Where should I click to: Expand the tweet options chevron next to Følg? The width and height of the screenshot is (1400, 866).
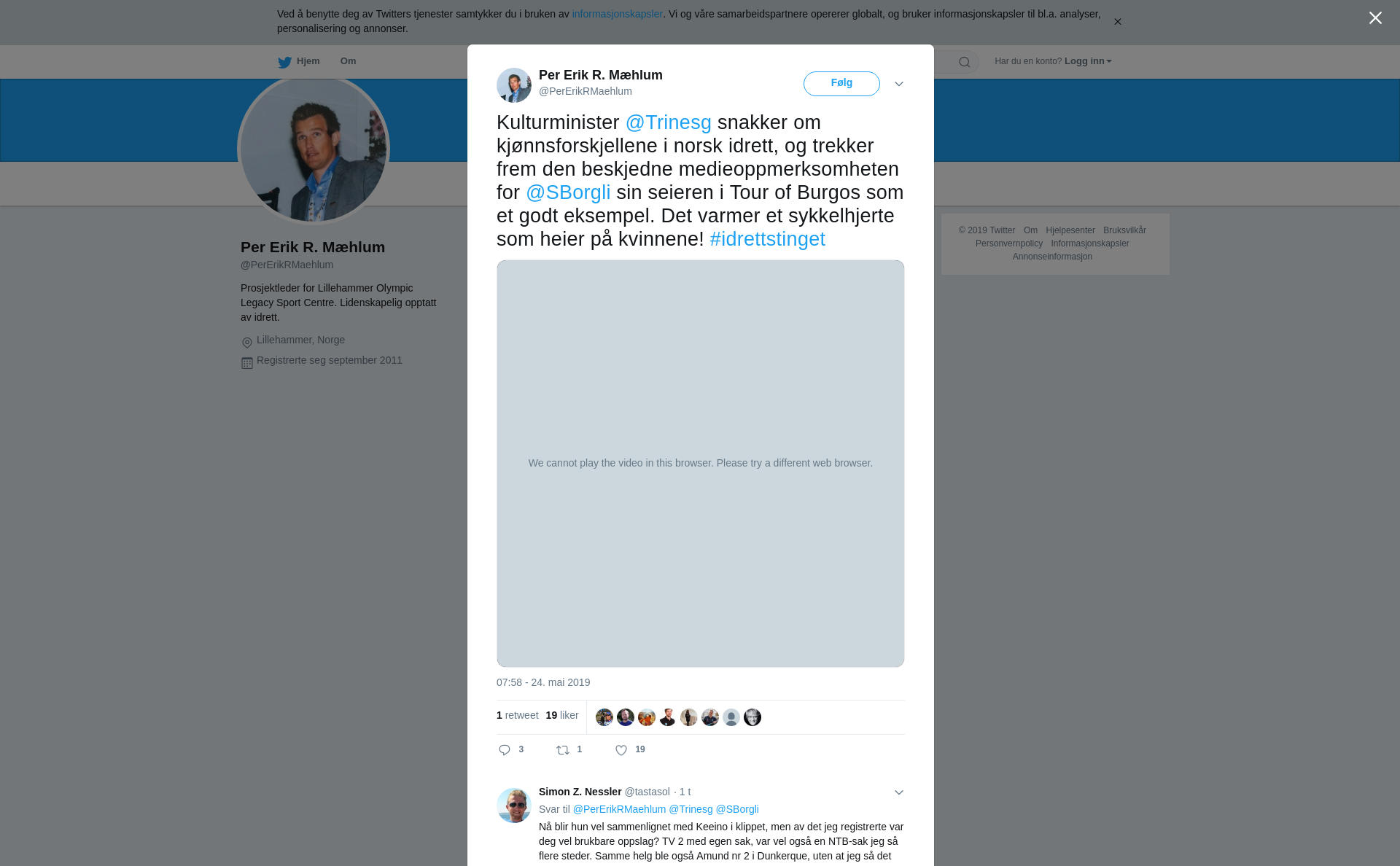point(899,84)
